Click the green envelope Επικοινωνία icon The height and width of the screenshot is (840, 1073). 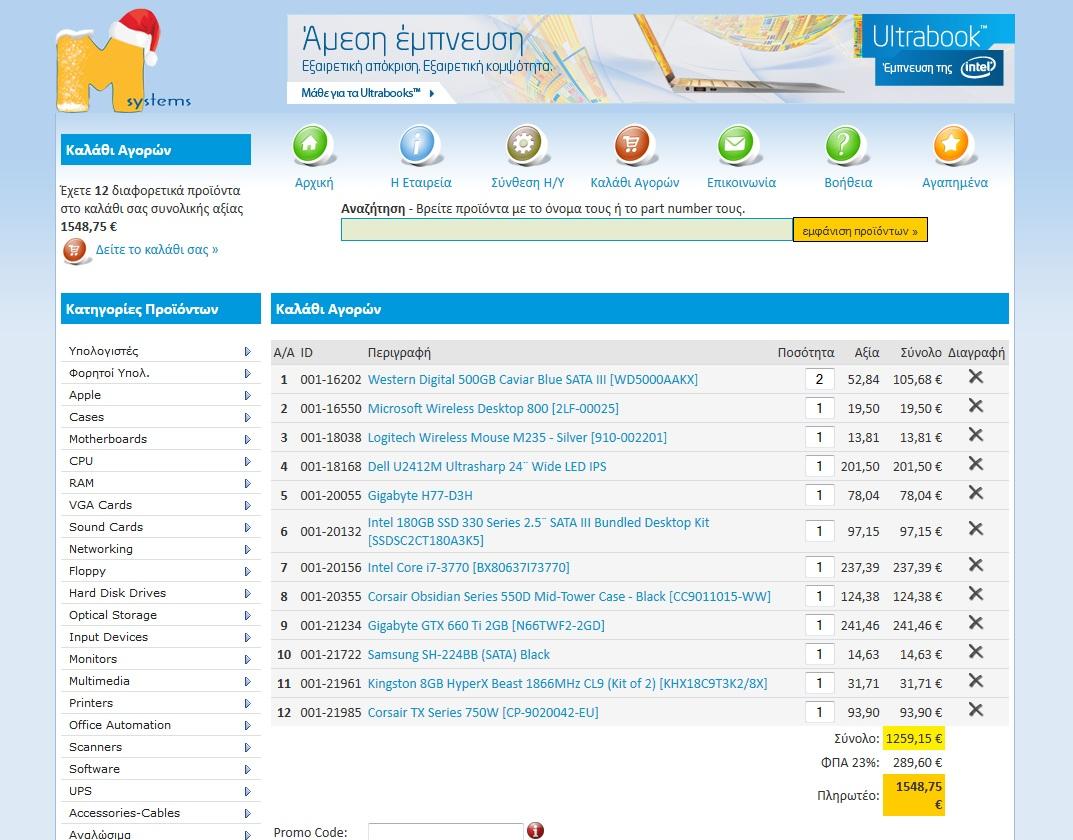740,146
